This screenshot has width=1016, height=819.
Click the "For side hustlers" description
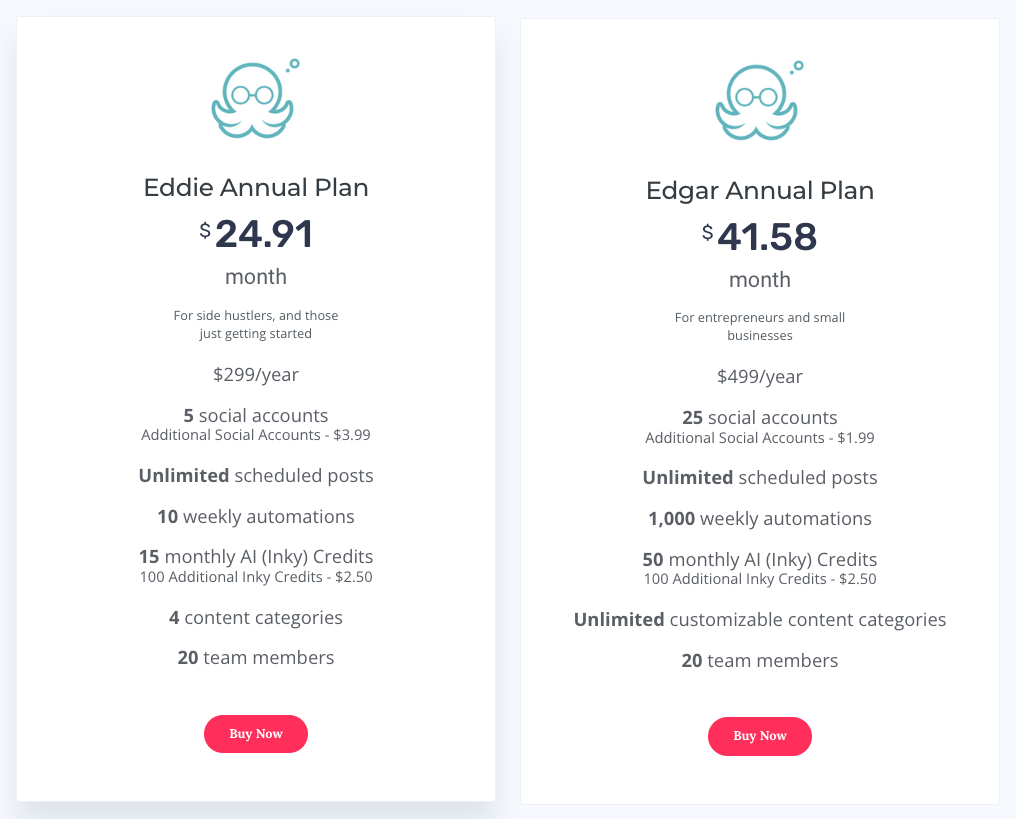pos(256,324)
